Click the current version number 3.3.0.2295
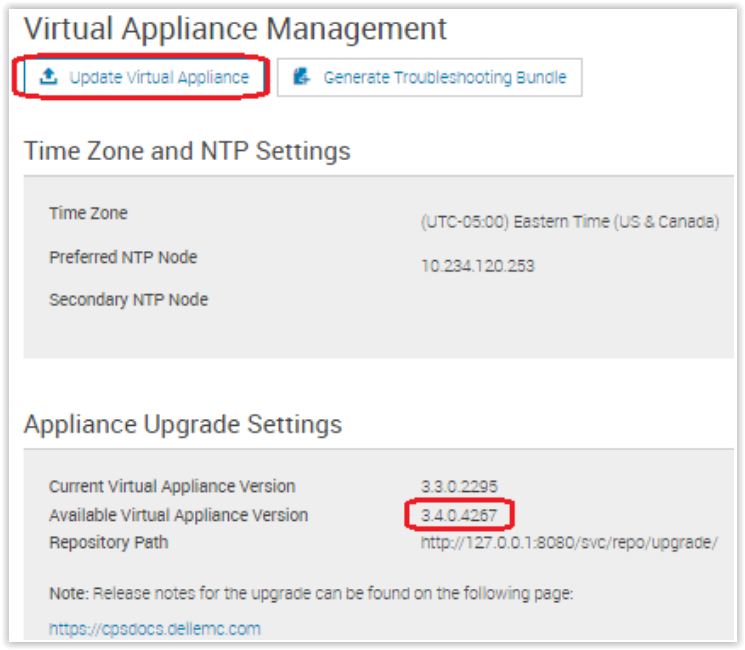Screen dimensions: 745x650 pos(459,487)
